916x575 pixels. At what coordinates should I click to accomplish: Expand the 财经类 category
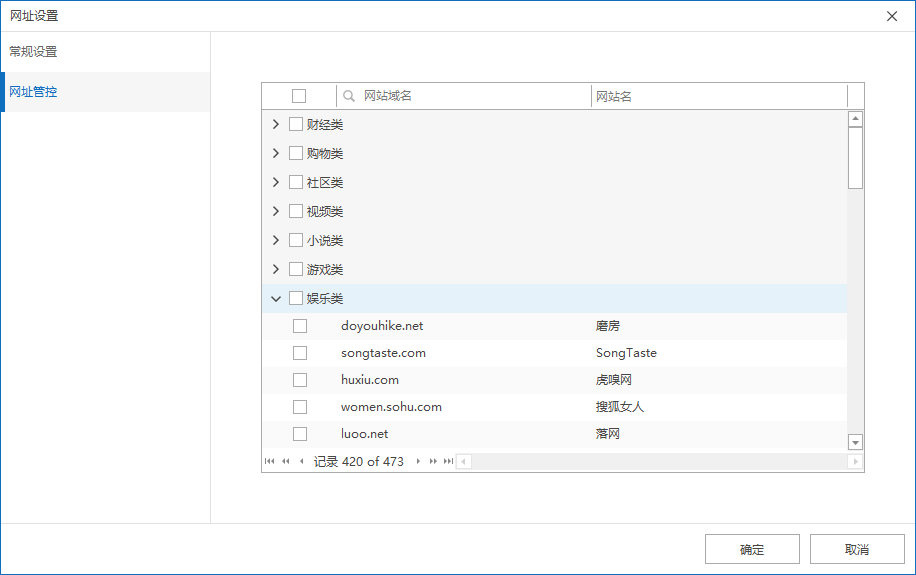pyautogui.click(x=276, y=125)
